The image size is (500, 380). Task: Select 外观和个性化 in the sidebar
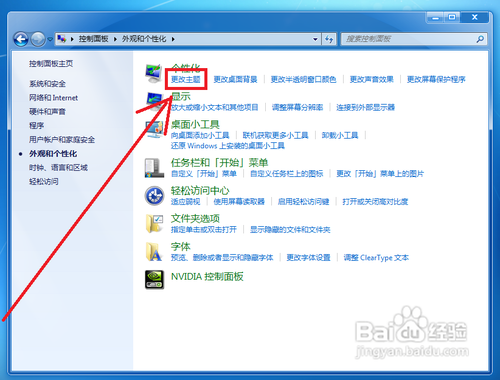(53, 154)
